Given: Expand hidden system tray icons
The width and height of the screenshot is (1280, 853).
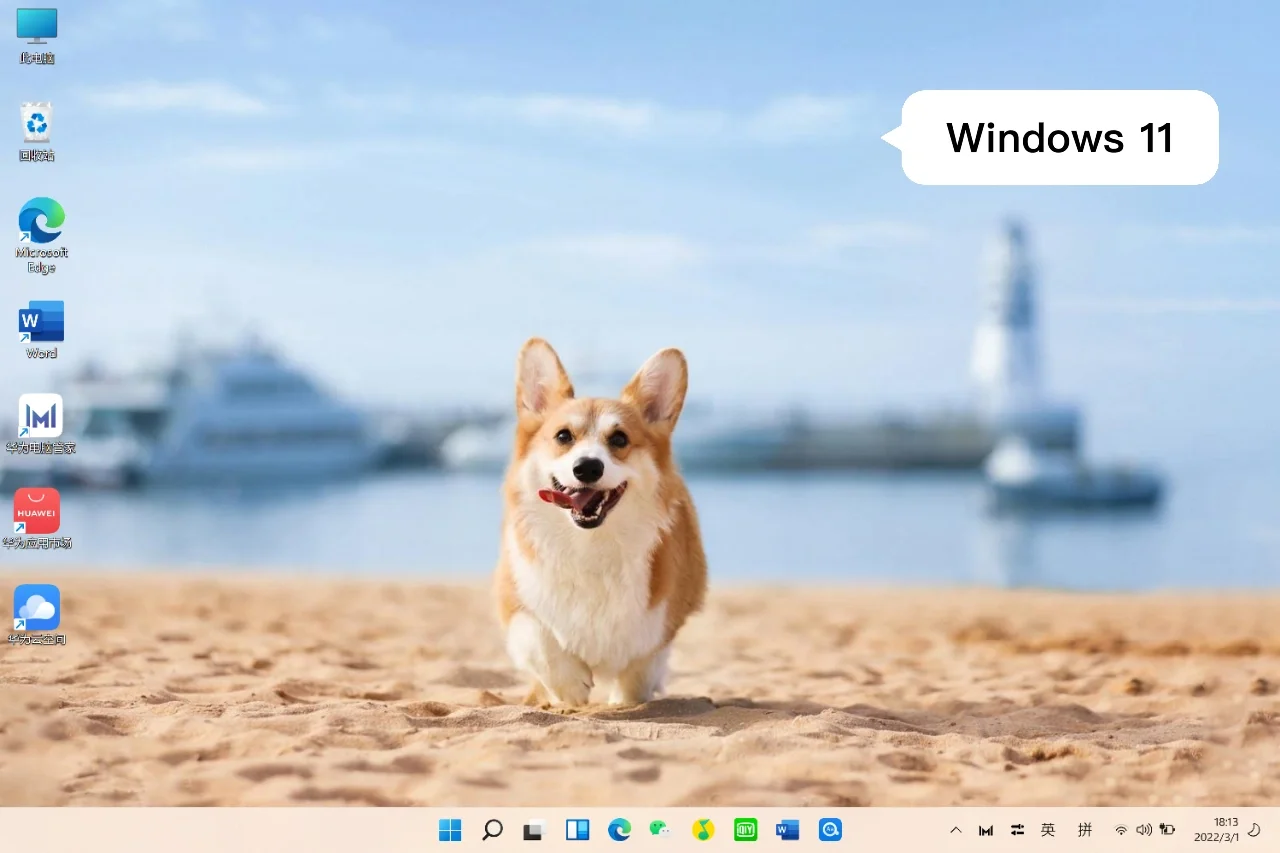Looking at the screenshot, I should 956,829.
